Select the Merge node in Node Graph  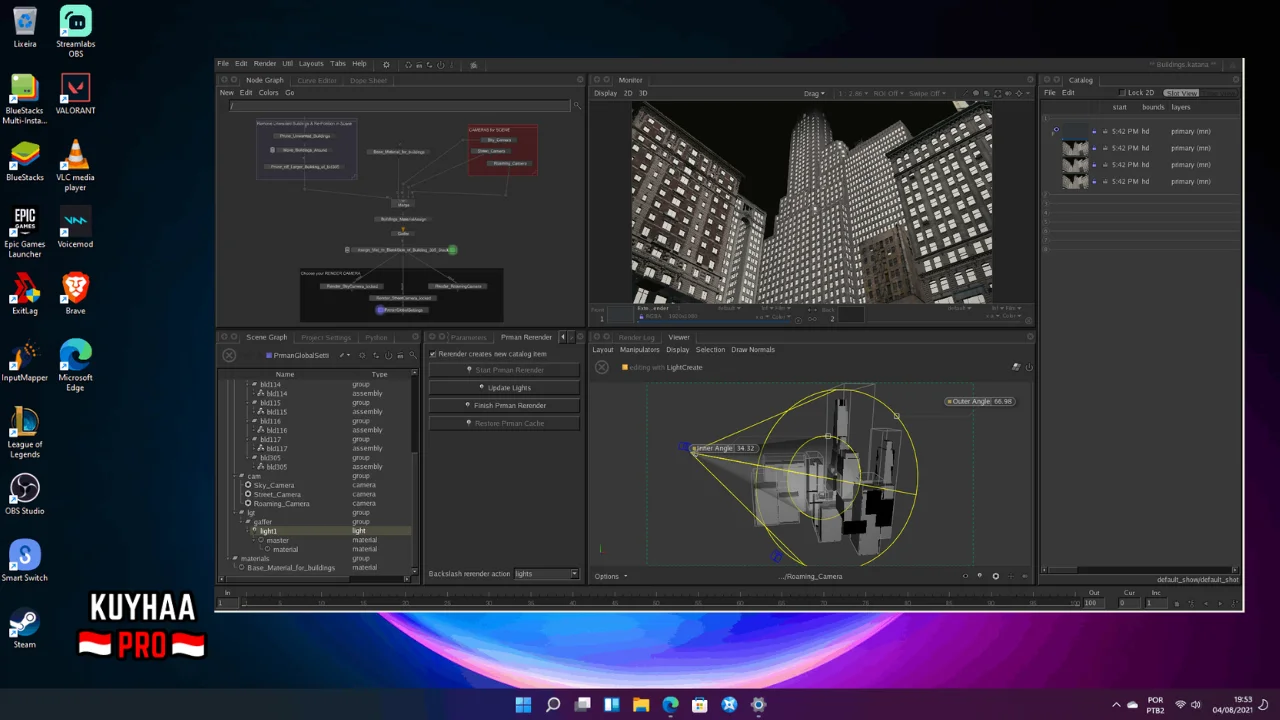click(x=404, y=204)
